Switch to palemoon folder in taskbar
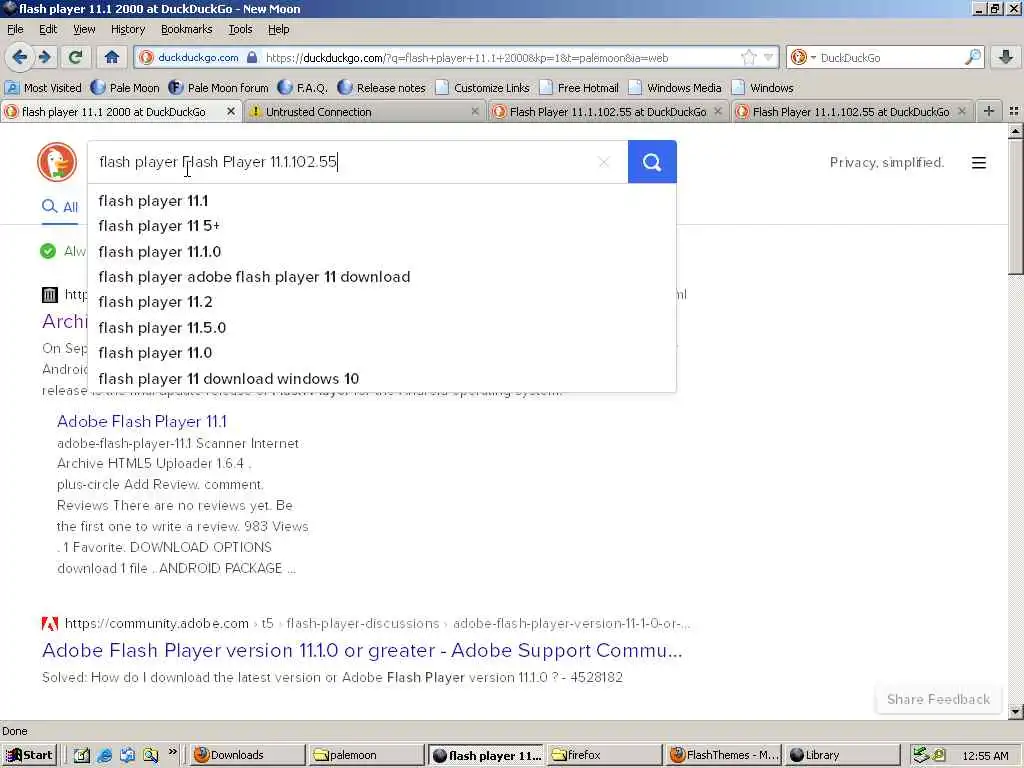This screenshot has height=768, width=1024. 365,755
